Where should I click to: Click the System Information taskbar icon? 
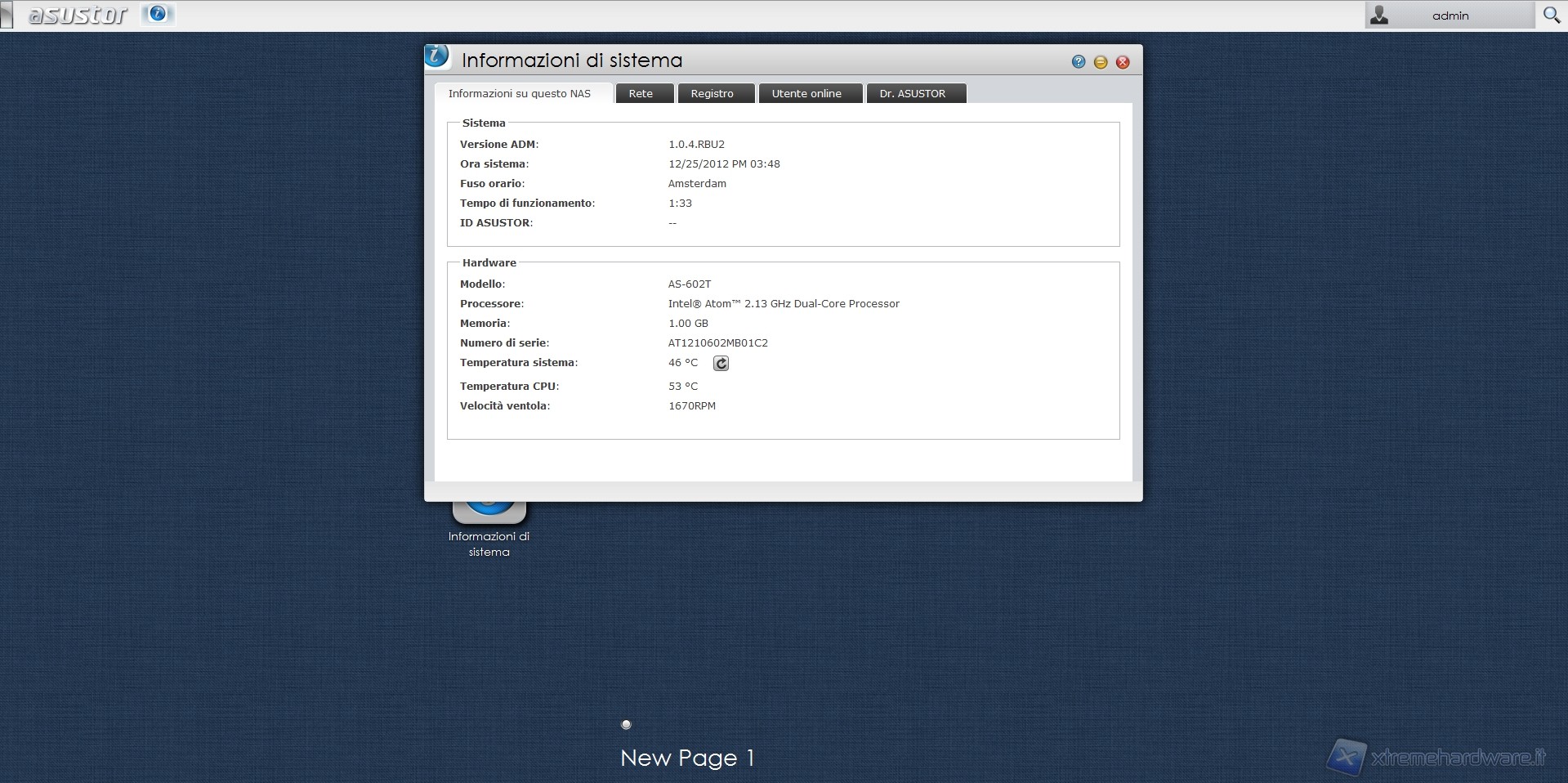point(158,14)
